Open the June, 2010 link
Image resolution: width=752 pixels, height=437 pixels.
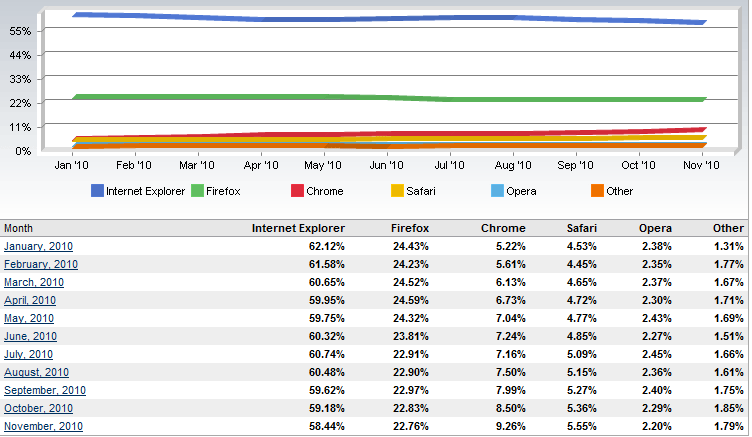pos(32,337)
